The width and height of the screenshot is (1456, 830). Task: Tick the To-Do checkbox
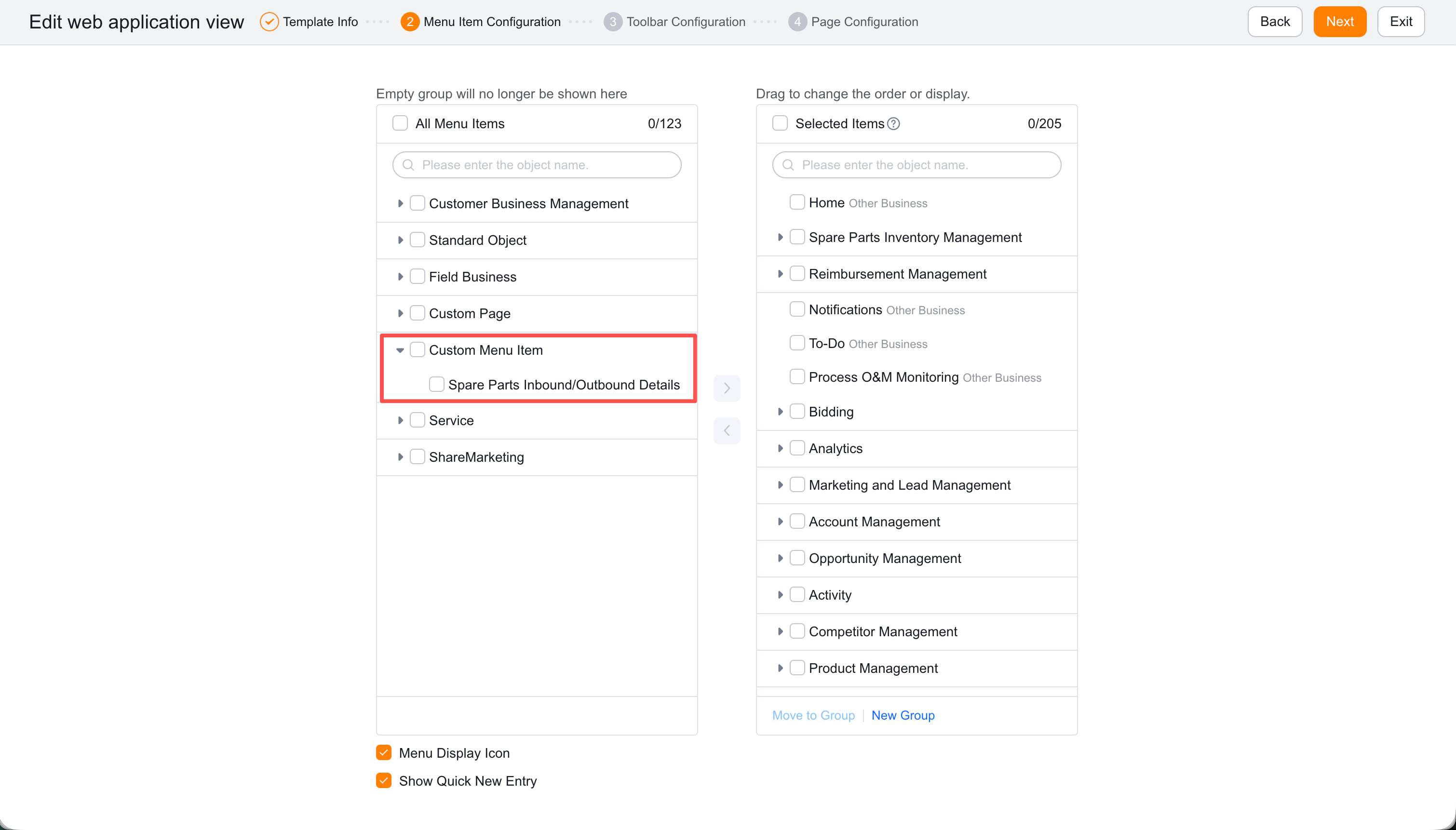point(797,343)
